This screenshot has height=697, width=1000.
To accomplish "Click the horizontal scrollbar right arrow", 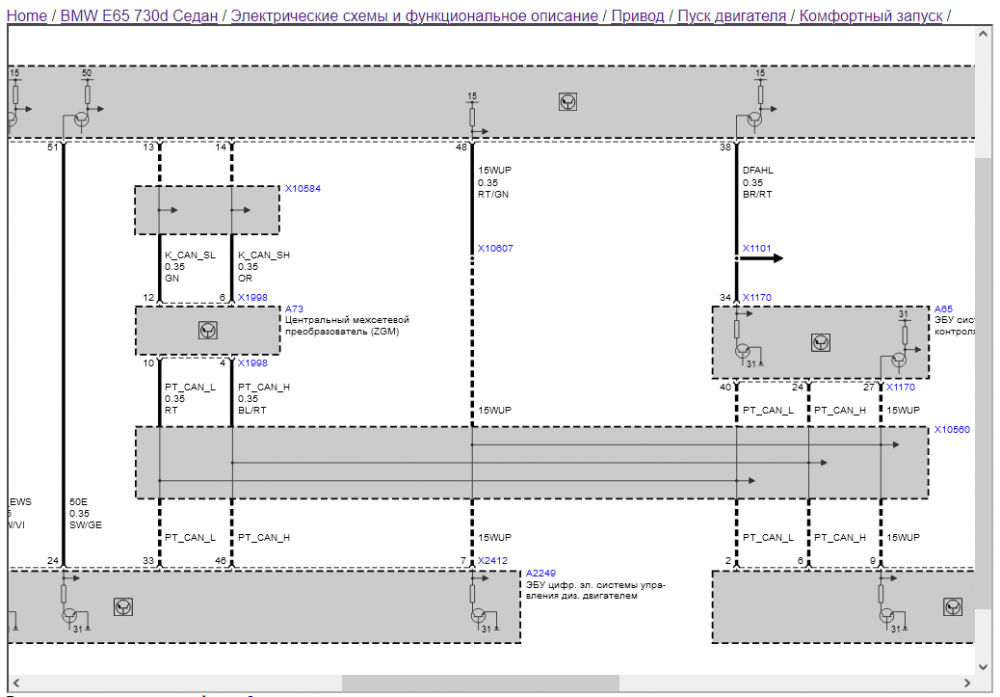I will point(967,683).
